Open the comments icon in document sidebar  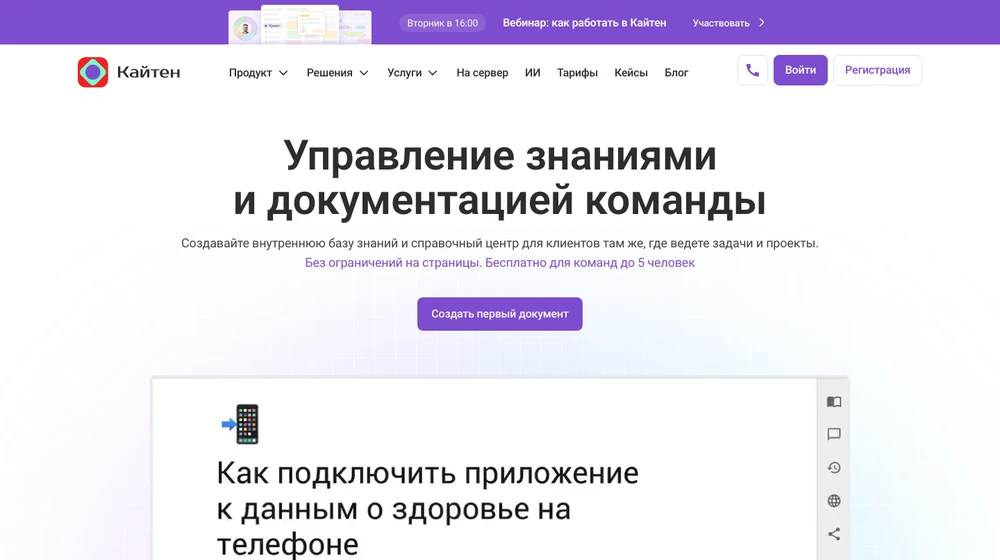[834, 434]
